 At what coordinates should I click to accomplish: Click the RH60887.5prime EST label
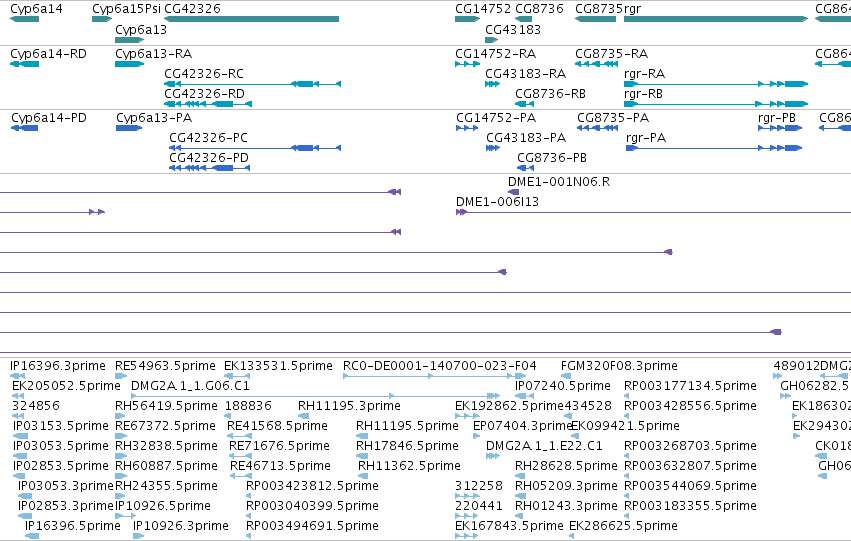tap(166, 466)
